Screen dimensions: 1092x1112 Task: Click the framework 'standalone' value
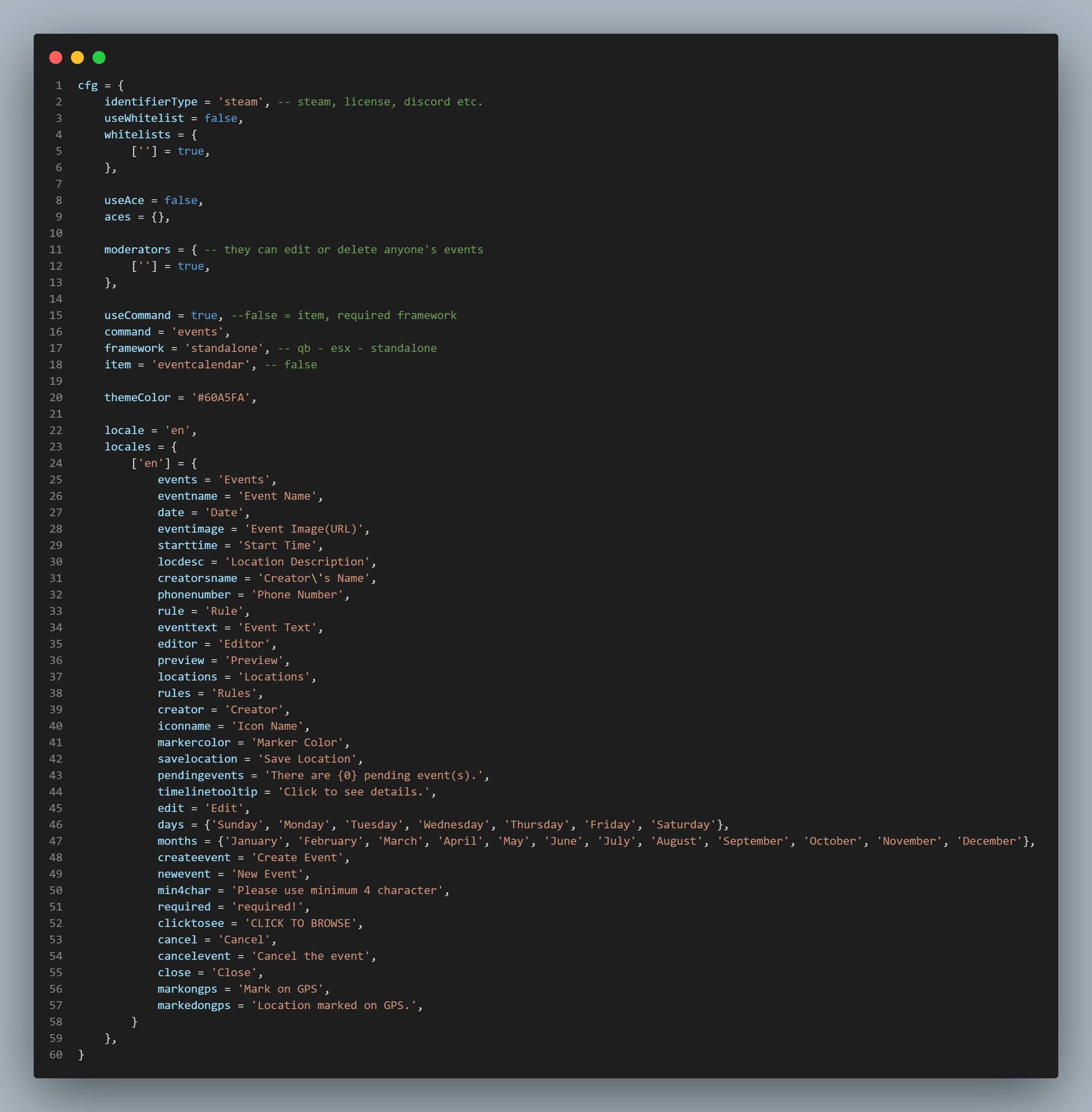tap(224, 348)
